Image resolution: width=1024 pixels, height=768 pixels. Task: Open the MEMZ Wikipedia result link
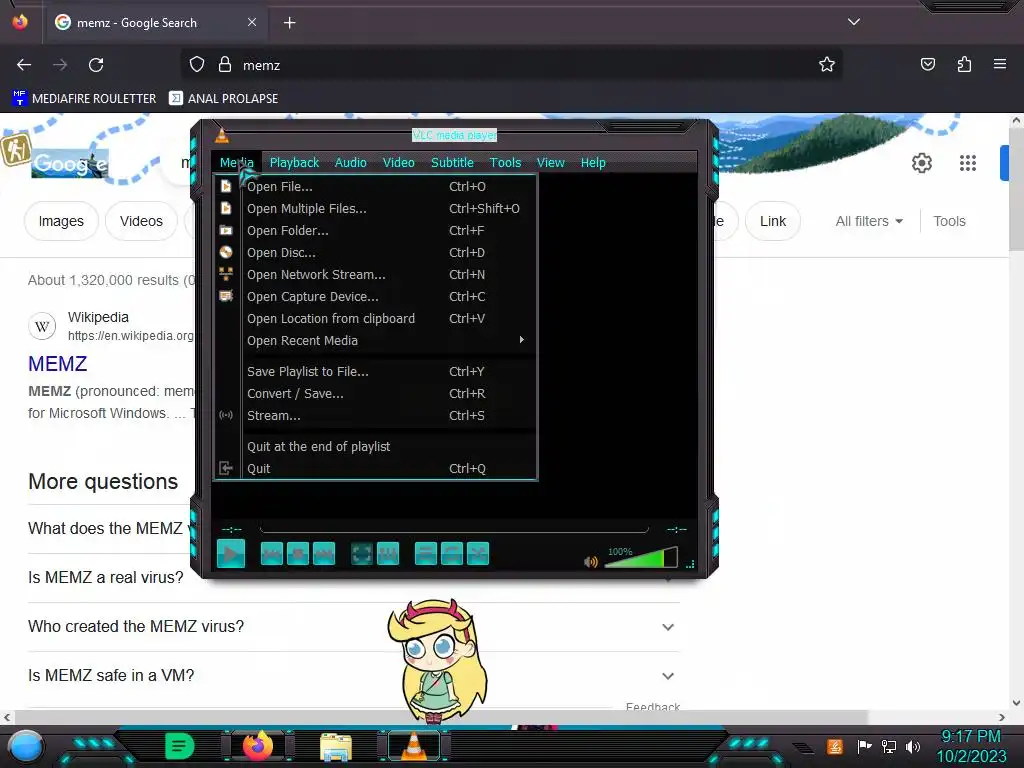pyautogui.click(x=57, y=364)
